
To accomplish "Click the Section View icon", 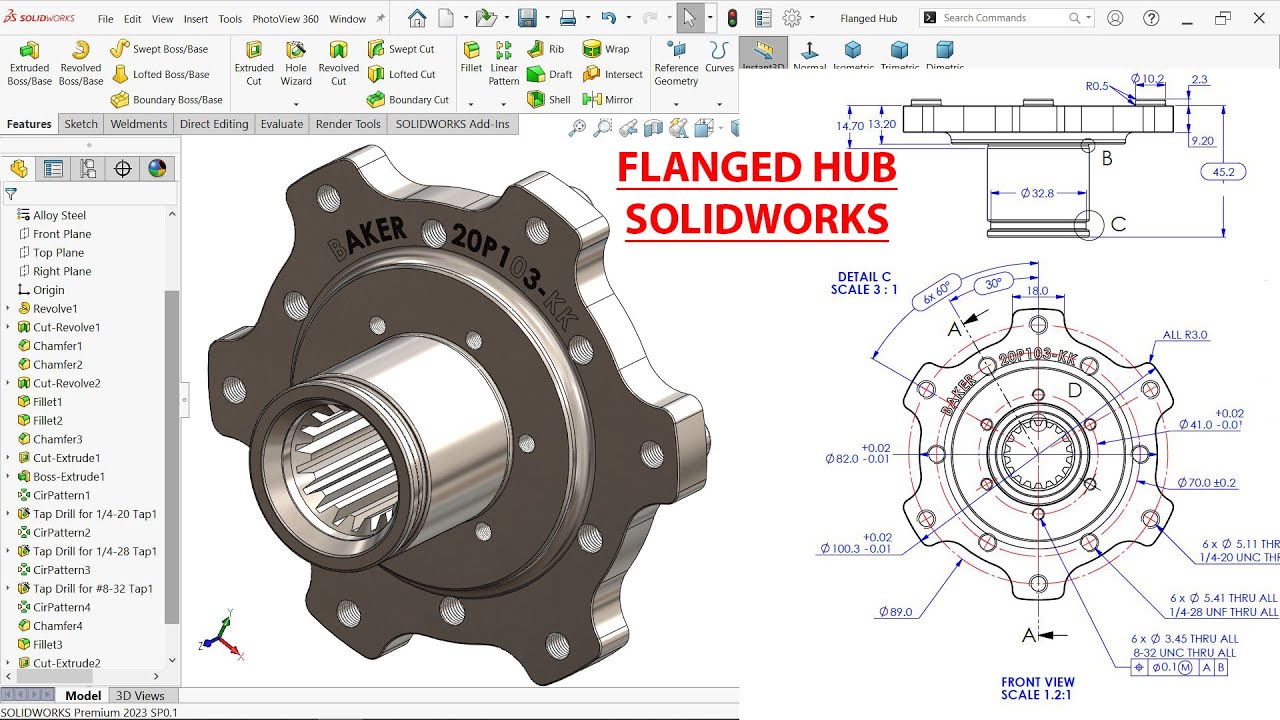I will pos(653,127).
